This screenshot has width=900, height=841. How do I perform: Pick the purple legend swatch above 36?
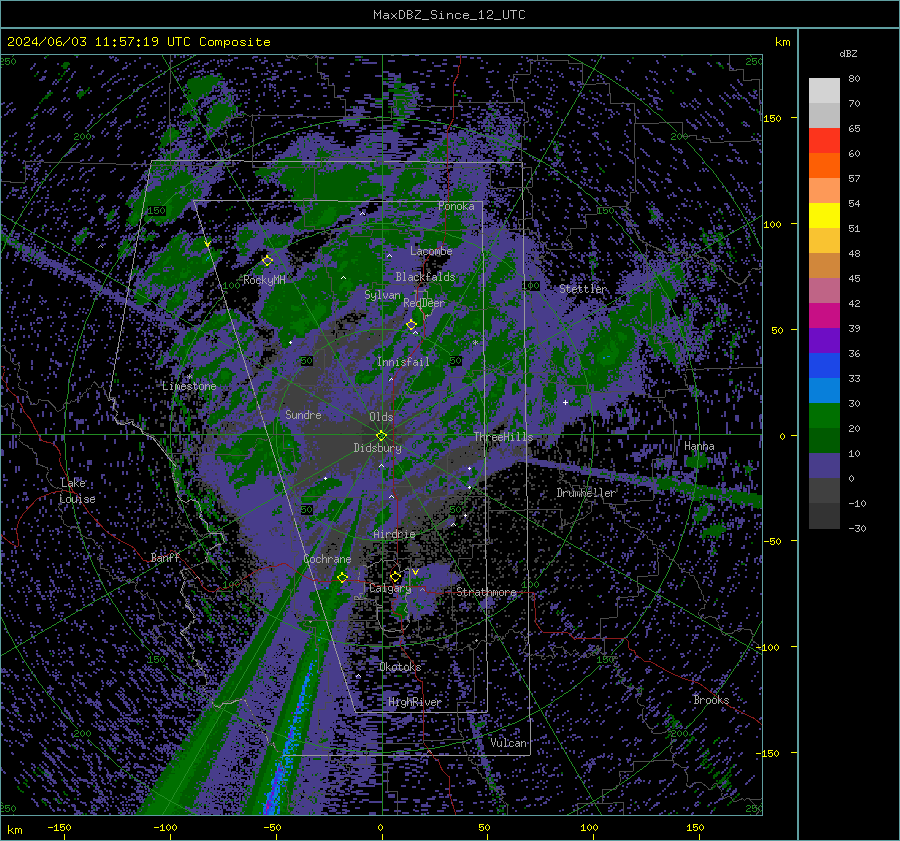point(824,340)
